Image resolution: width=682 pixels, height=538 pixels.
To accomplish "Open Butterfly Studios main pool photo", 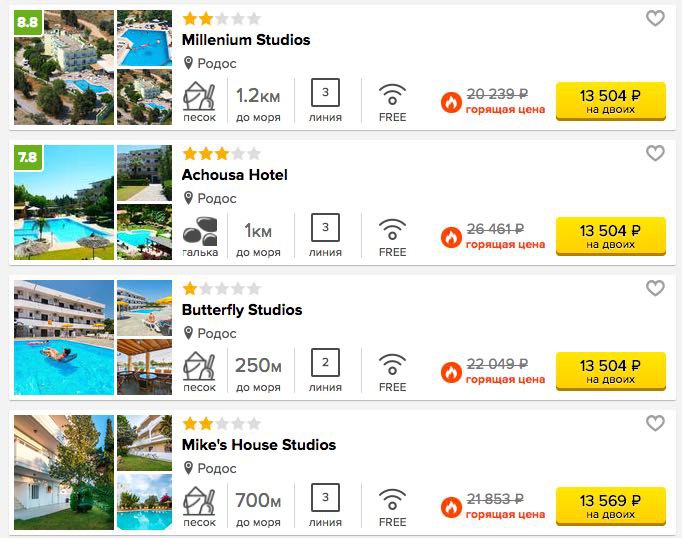I will coord(64,338).
